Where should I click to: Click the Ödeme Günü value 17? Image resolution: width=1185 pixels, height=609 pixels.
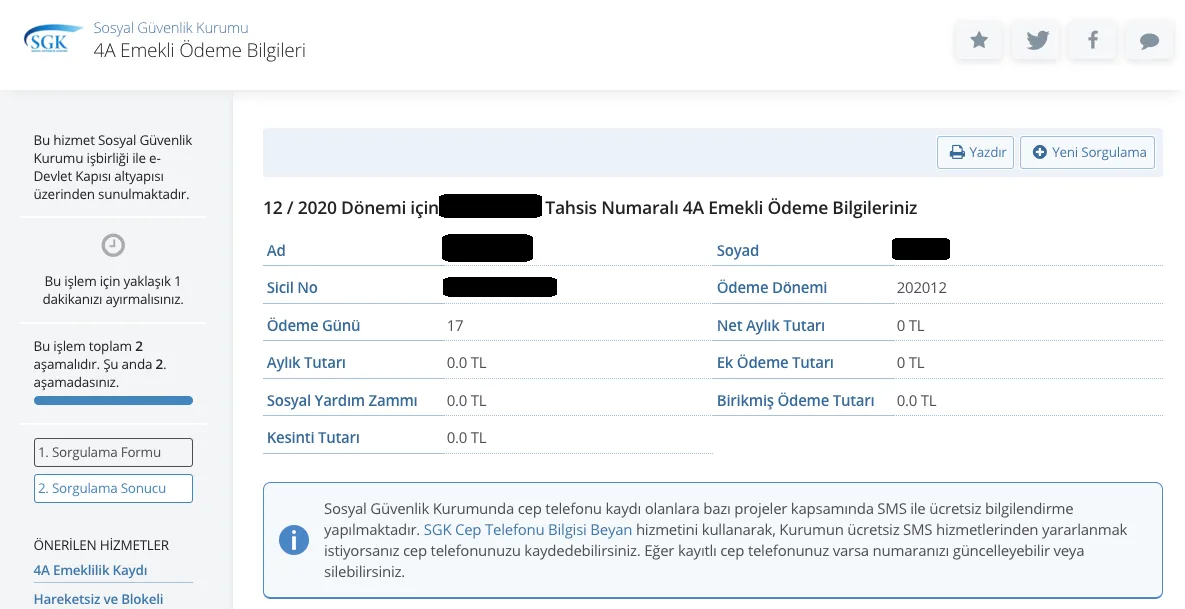(455, 326)
